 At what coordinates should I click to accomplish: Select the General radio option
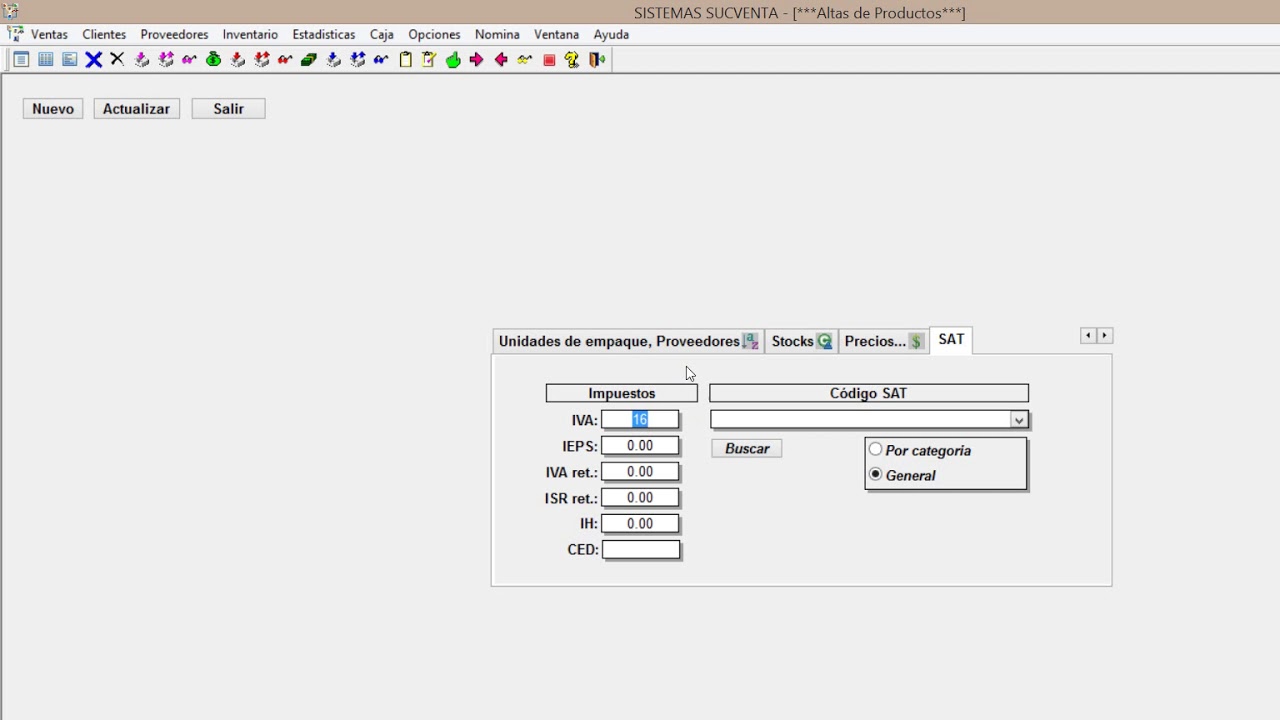pos(875,475)
